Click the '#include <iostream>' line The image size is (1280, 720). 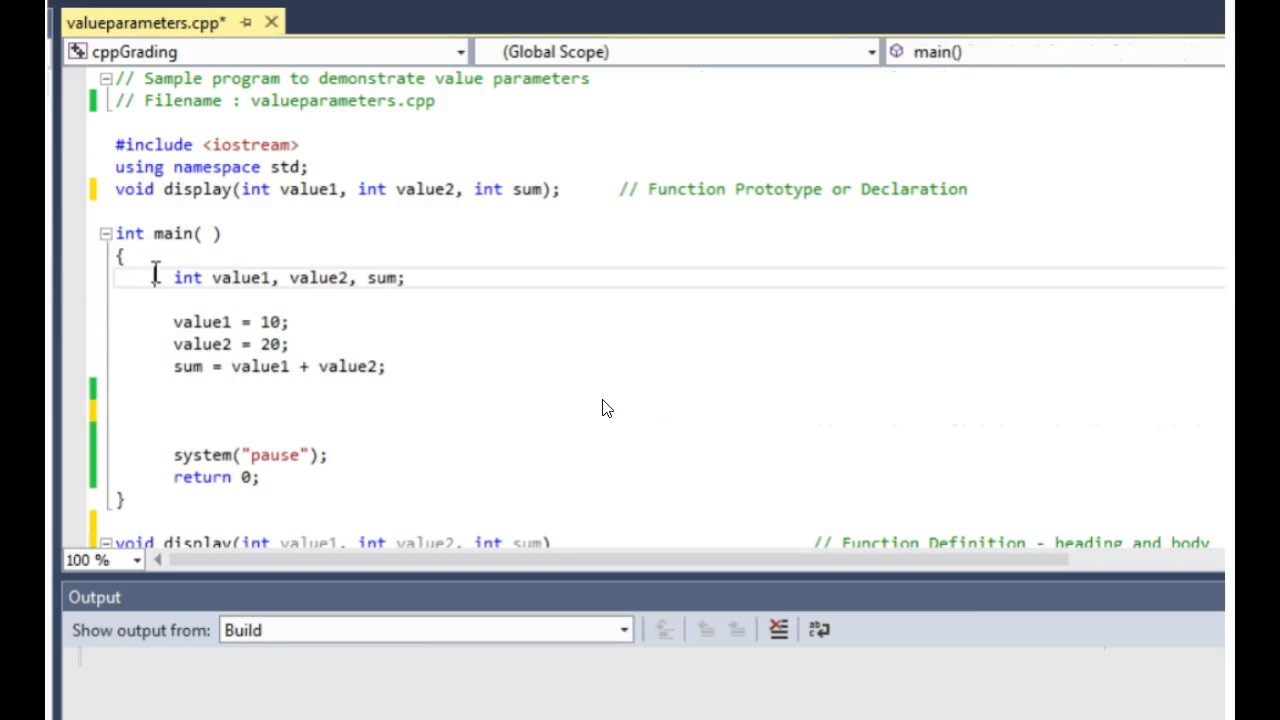207,145
